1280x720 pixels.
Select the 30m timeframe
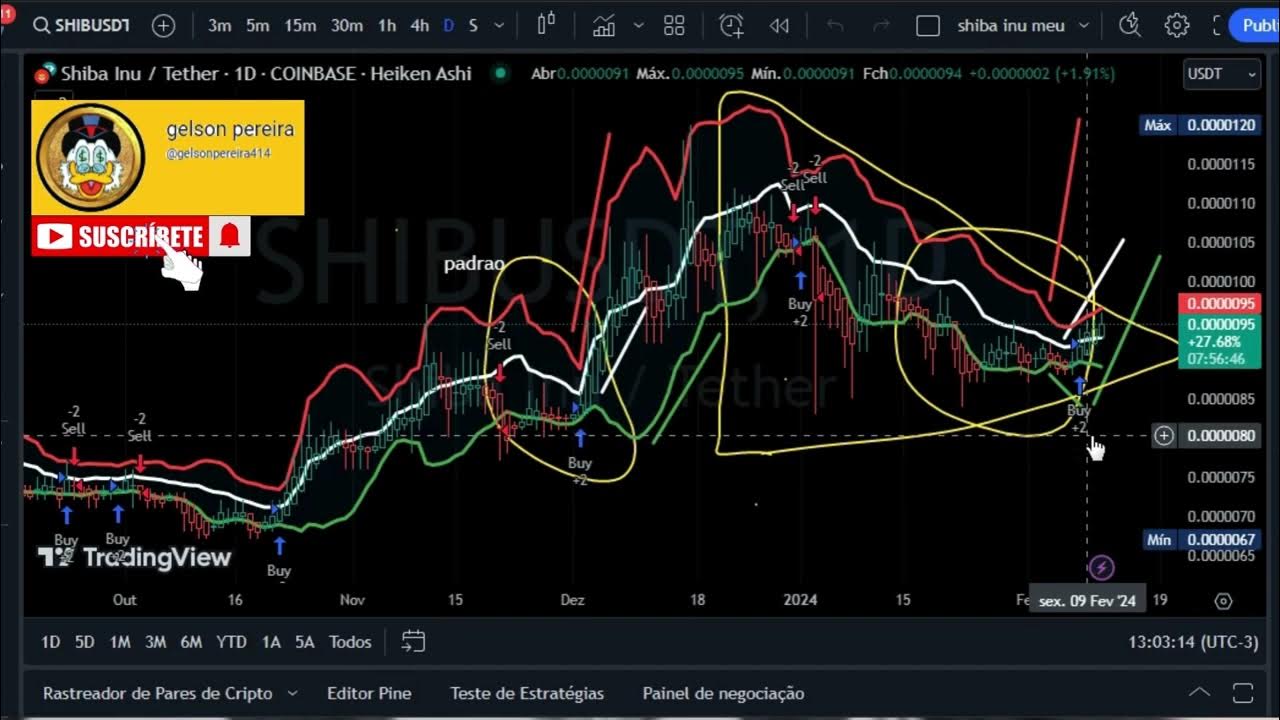(346, 25)
